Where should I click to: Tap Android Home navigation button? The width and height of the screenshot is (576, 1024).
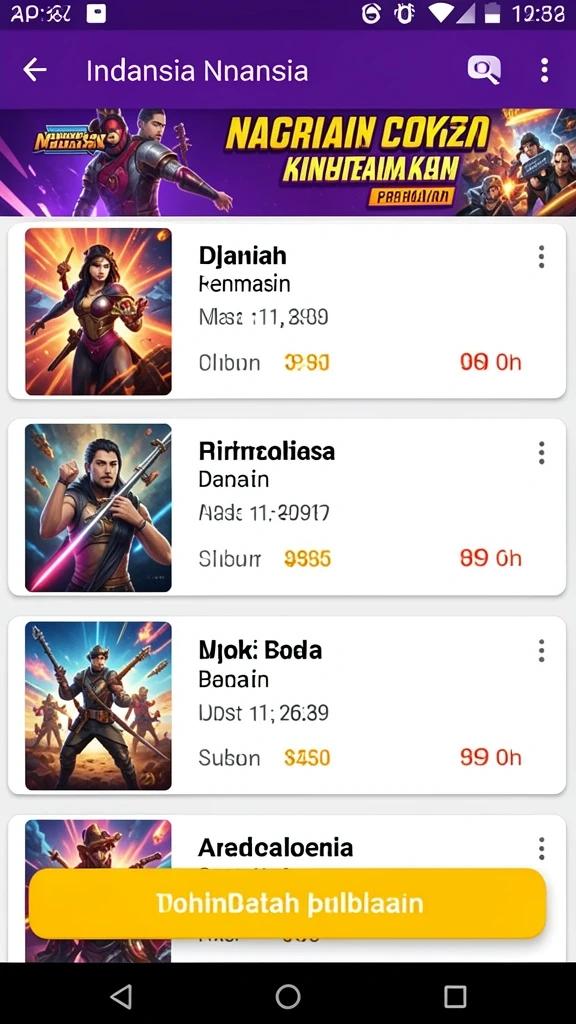[288, 997]
